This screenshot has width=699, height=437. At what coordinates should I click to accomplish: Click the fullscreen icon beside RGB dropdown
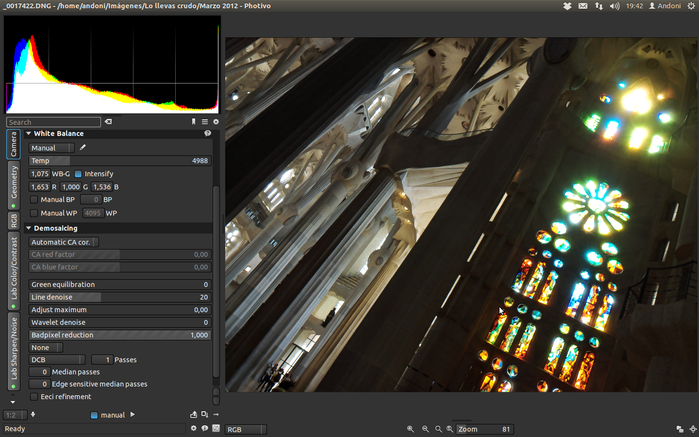[x=216, y=429]
